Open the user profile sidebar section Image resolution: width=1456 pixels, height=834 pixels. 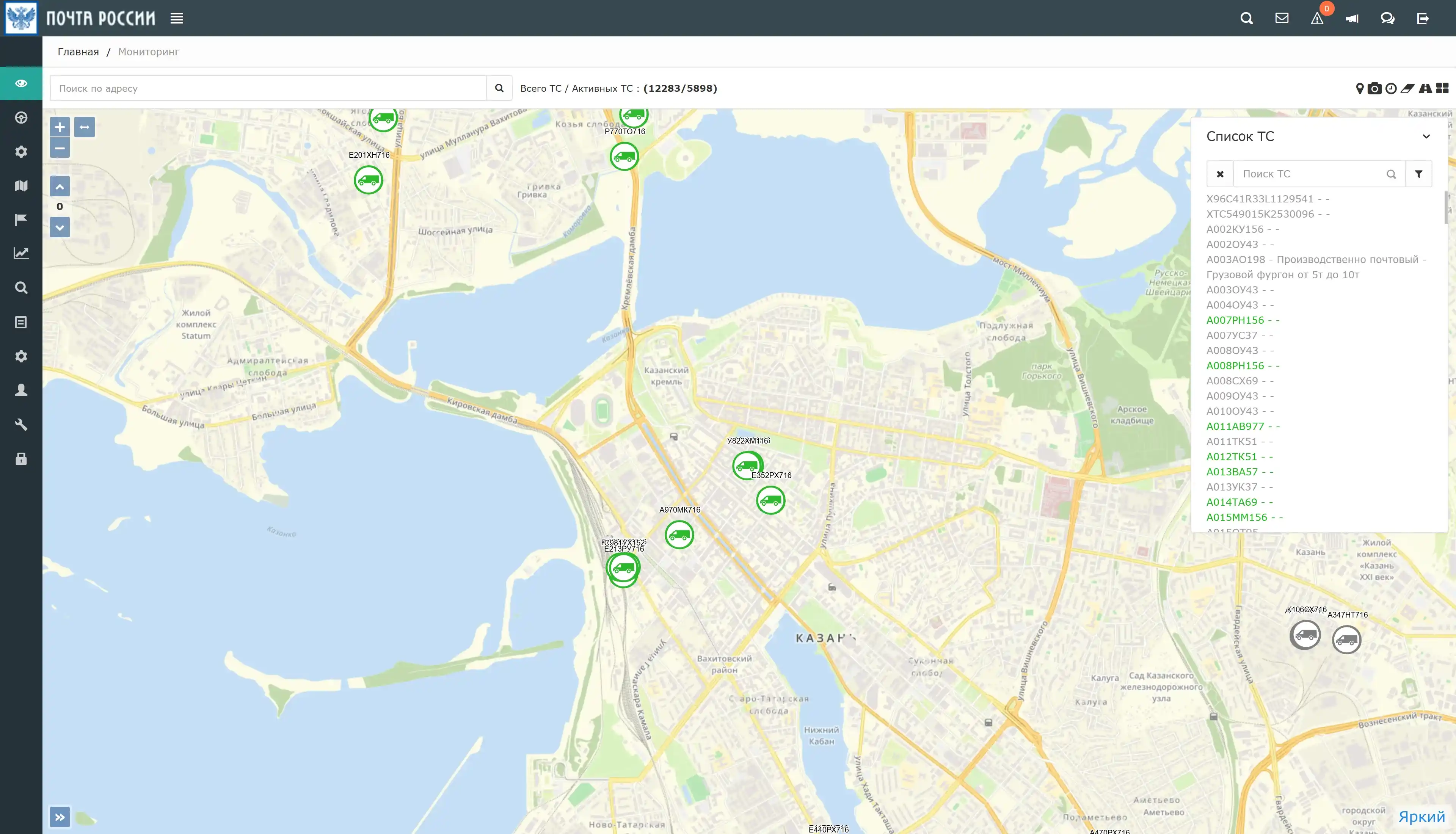(21, 390)
